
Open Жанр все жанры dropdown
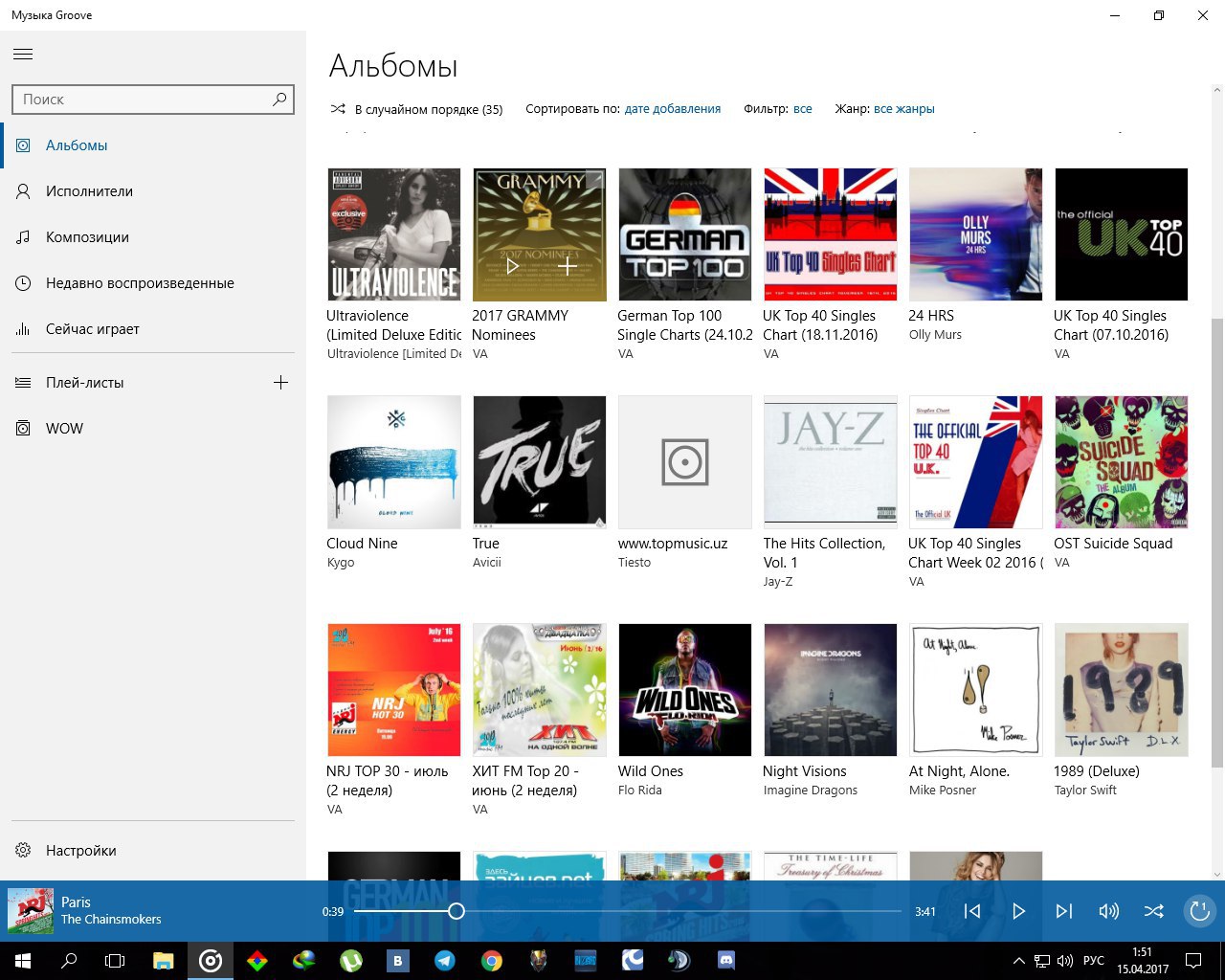coord(903,109)
